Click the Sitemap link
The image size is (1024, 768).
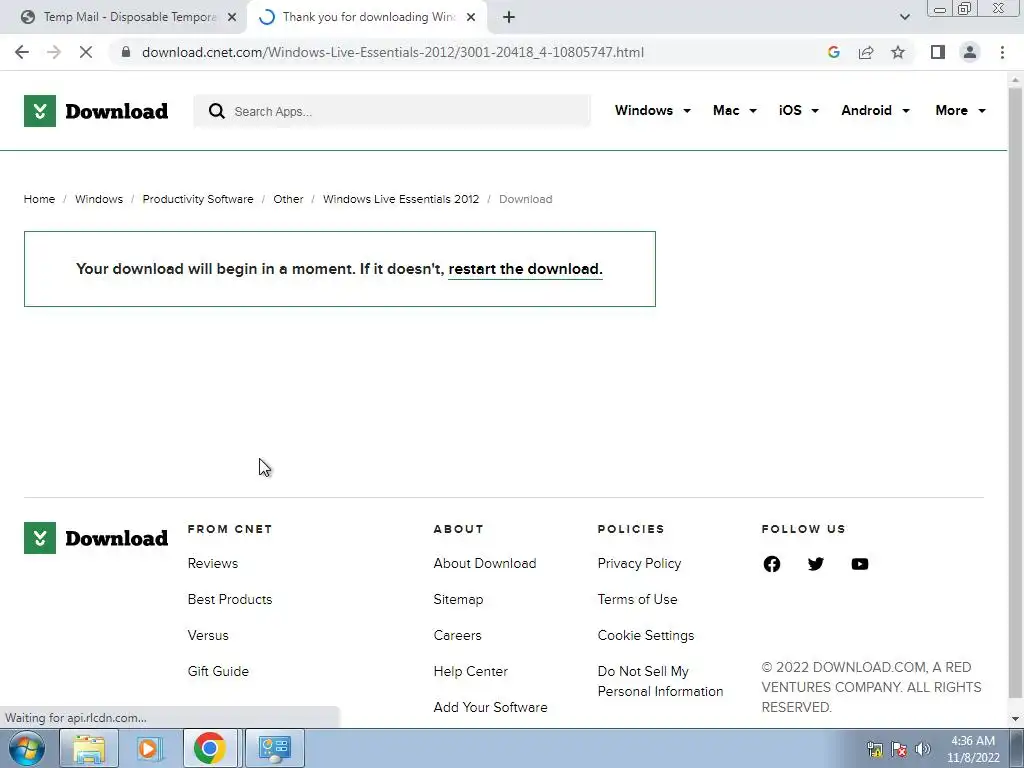[458, 599]
